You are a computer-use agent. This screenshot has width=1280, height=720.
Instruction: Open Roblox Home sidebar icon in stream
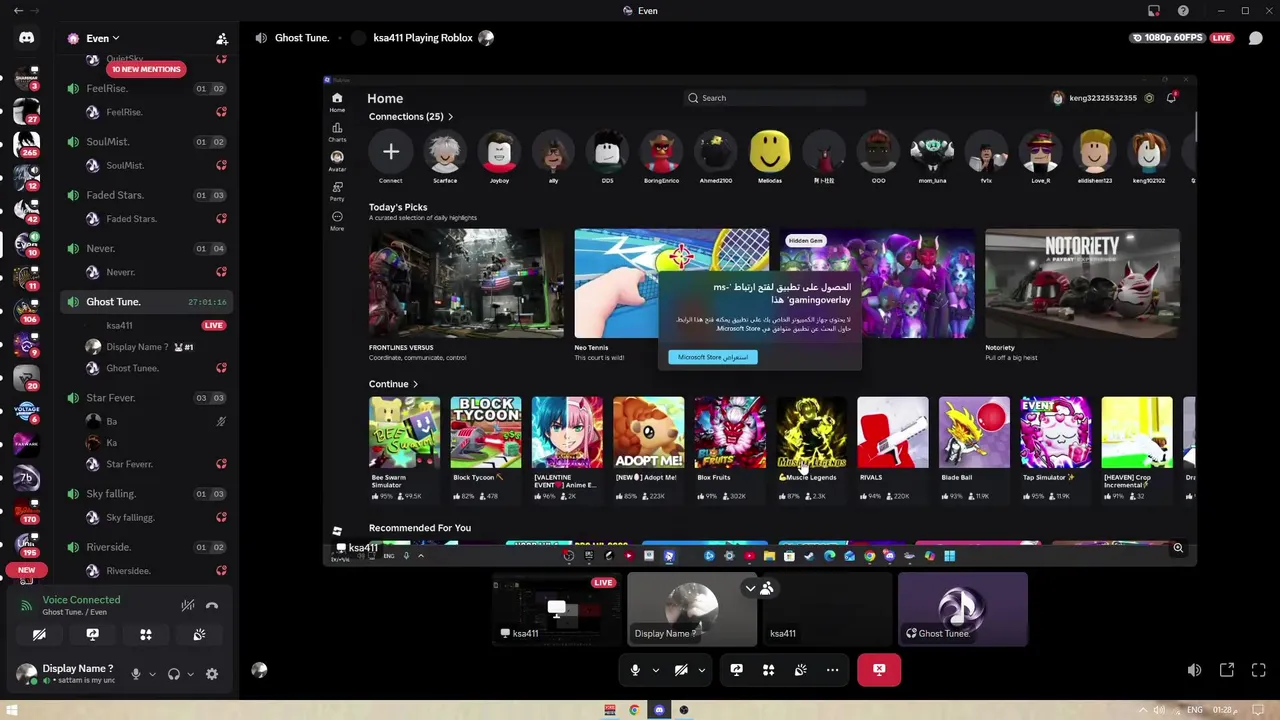pos(337,102)
